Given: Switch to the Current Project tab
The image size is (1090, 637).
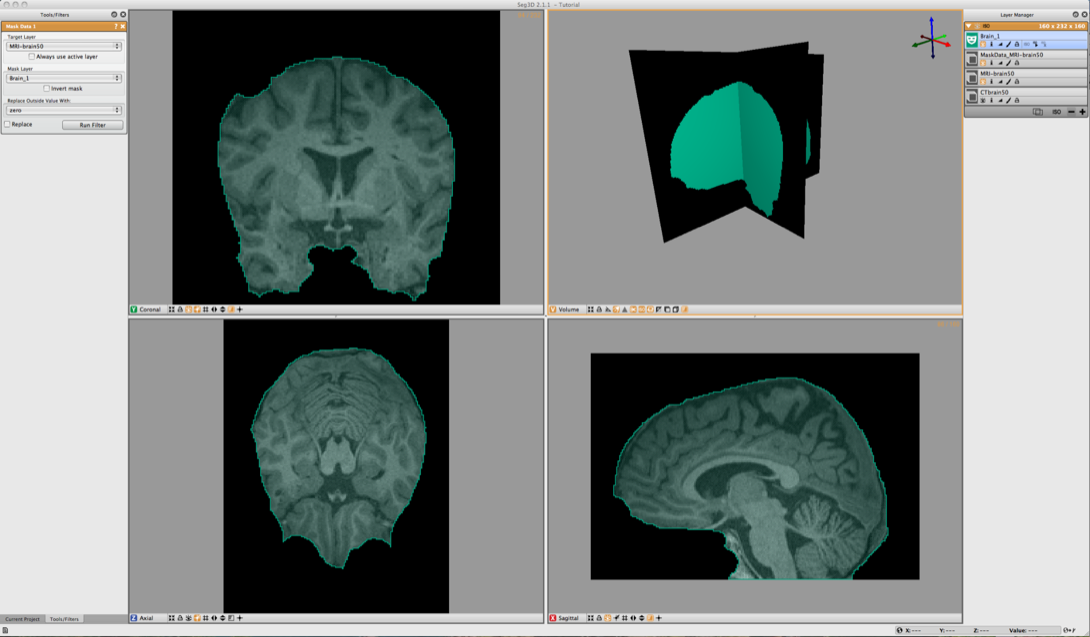Looking at the screenshot, I should pyautogui.click(x=22, y=619).
